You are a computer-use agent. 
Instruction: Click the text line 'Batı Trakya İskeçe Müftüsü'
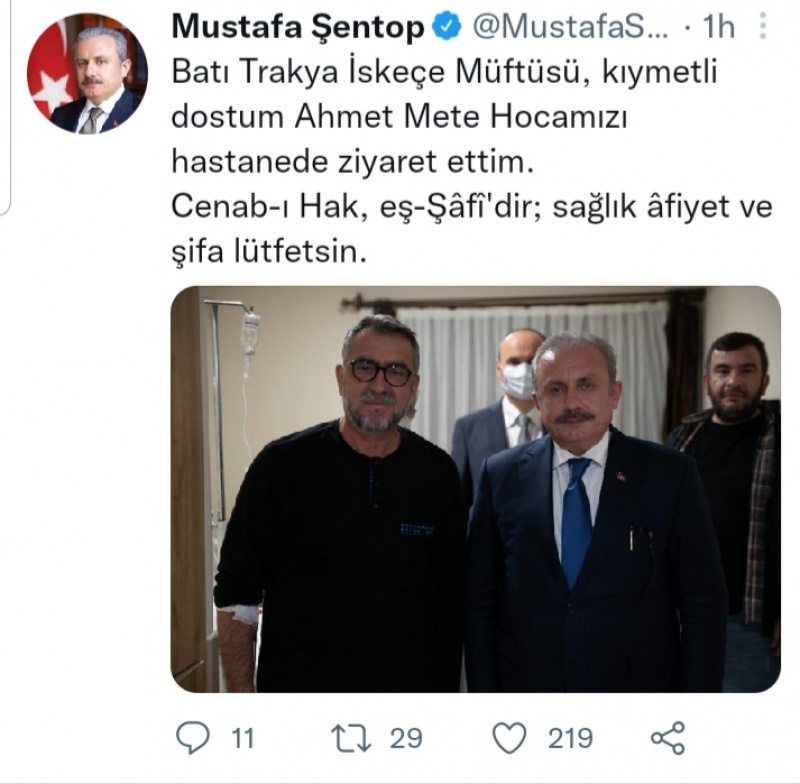pyautogui.click(x=377, y=72)
